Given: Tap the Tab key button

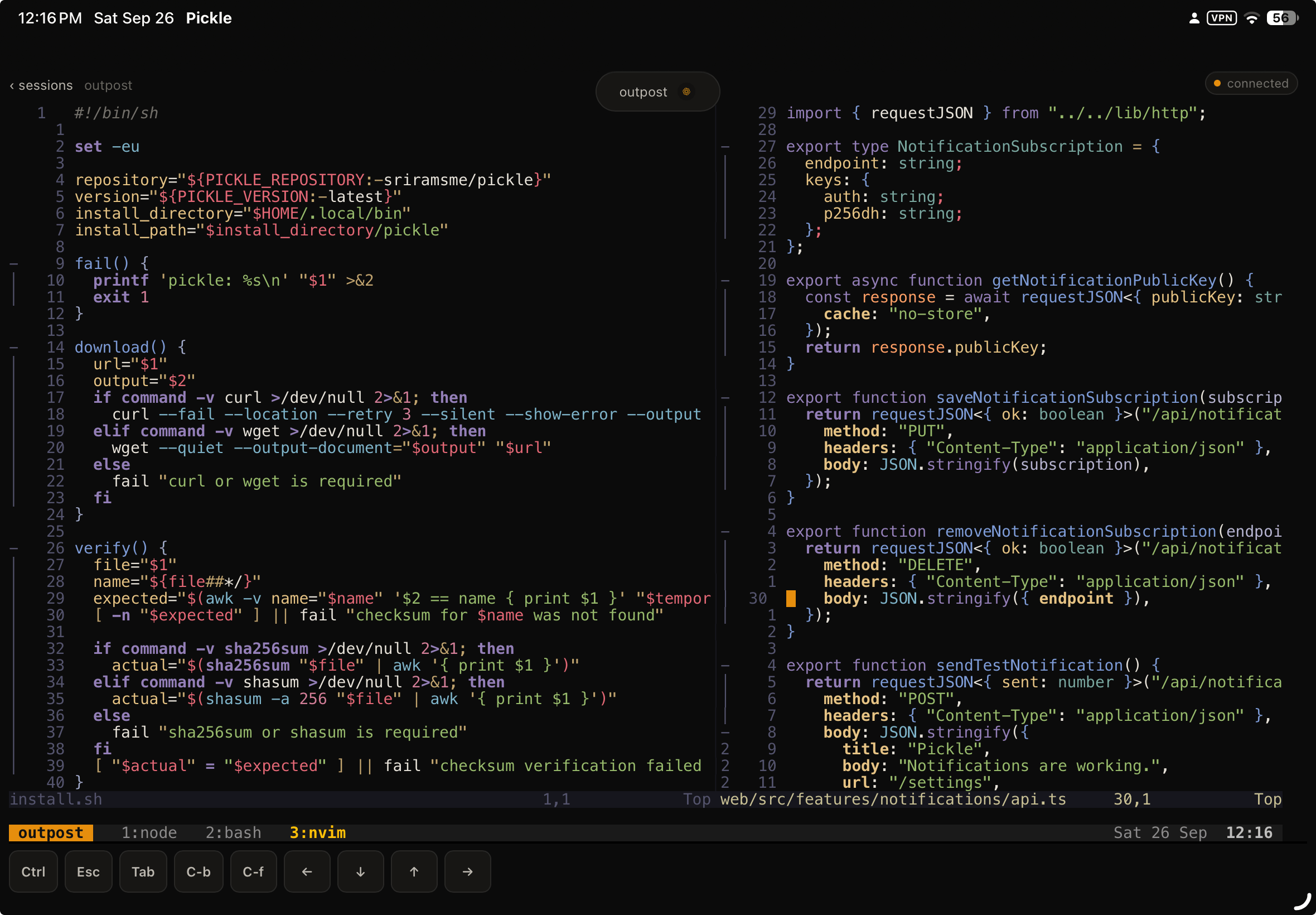Looking at the screenshot, I should 143,871.
